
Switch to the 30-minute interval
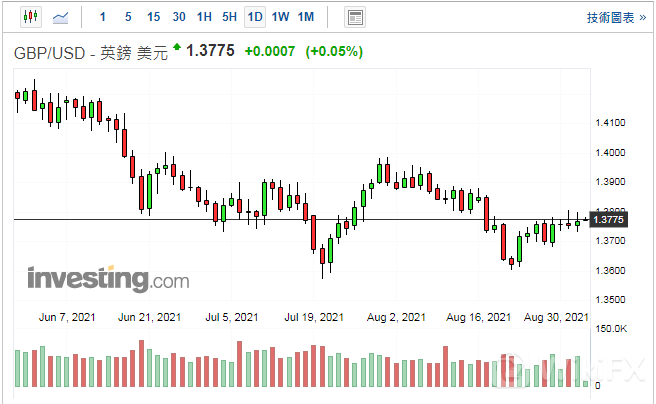[x=178, y=17]
